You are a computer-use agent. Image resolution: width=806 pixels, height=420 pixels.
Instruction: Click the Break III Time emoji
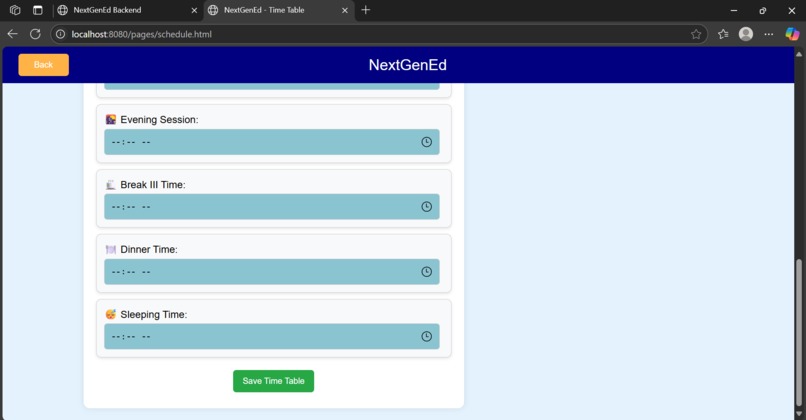(x=111, y=185)
